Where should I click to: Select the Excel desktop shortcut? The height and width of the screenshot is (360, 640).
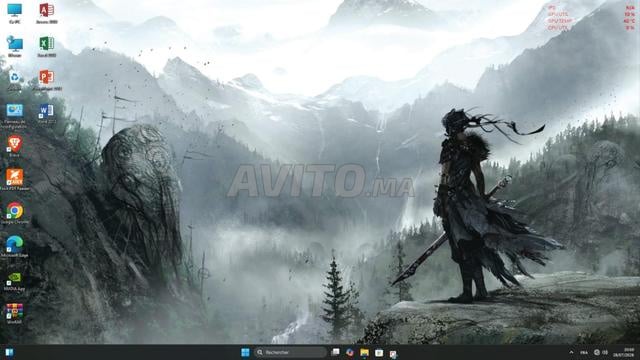(x=47, y=47)
